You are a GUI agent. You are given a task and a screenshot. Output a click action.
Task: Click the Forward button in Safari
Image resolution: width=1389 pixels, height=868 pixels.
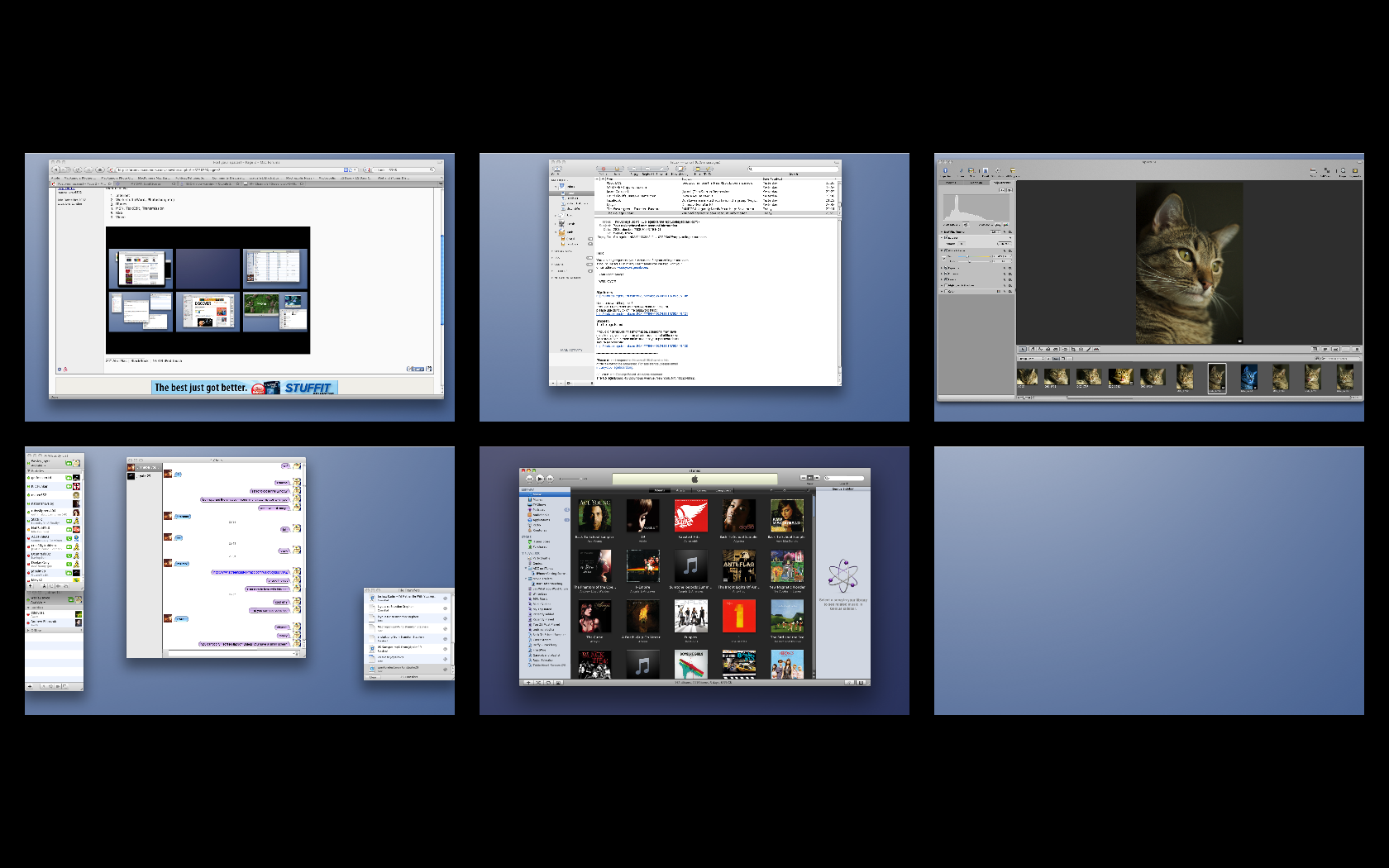(x=65, y=169)
